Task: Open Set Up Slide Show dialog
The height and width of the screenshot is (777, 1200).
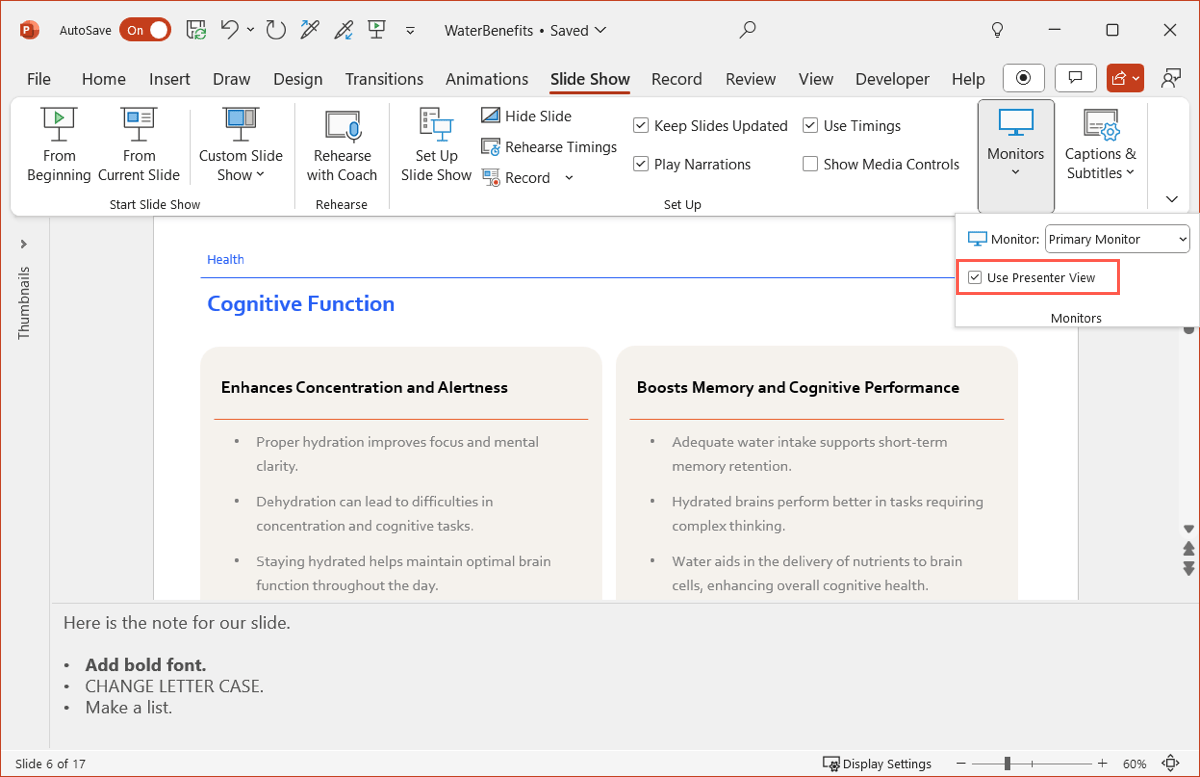Action: 436,146
